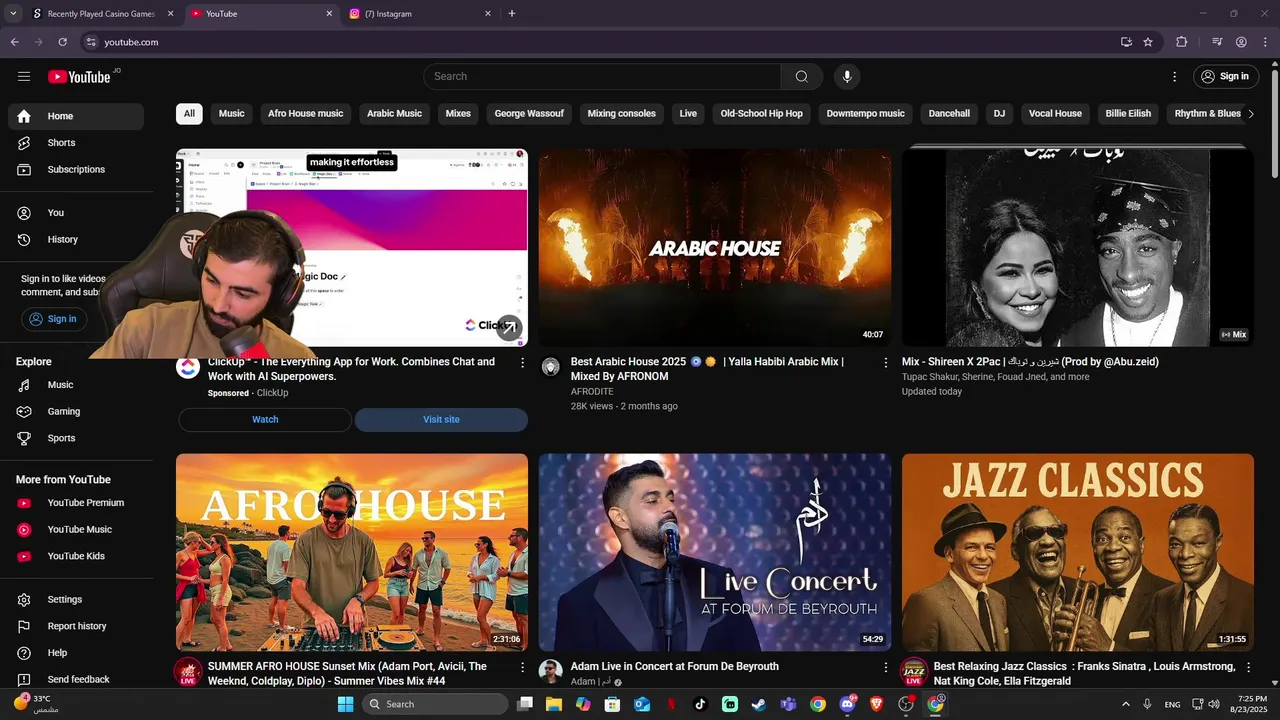Open the YouTube hamburger guide menu
This screenshot has height=720, width=1280.
click(24, 76)
